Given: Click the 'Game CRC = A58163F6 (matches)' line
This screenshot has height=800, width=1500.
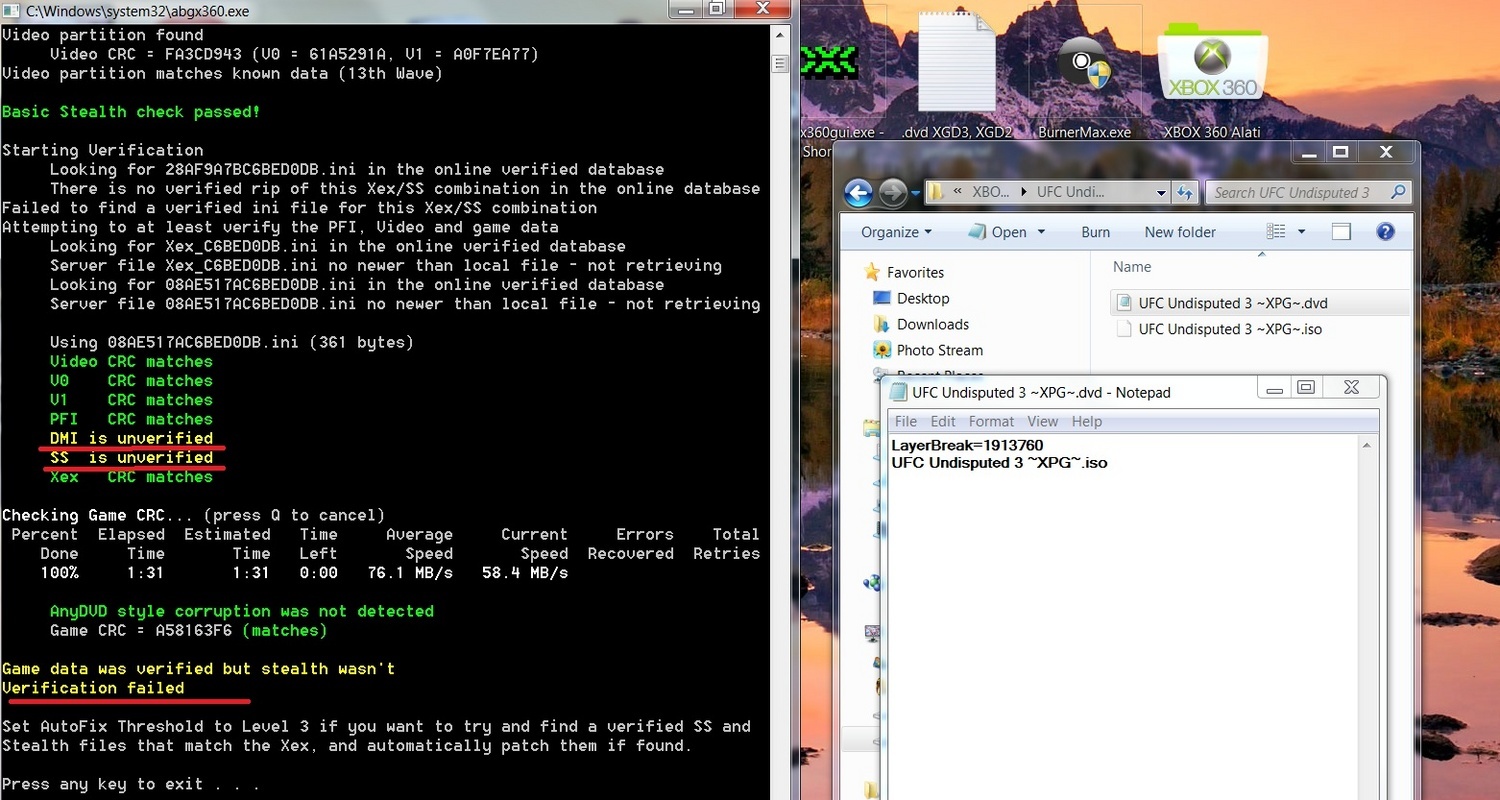Looking at the screenshot, I should pos(189,630).
